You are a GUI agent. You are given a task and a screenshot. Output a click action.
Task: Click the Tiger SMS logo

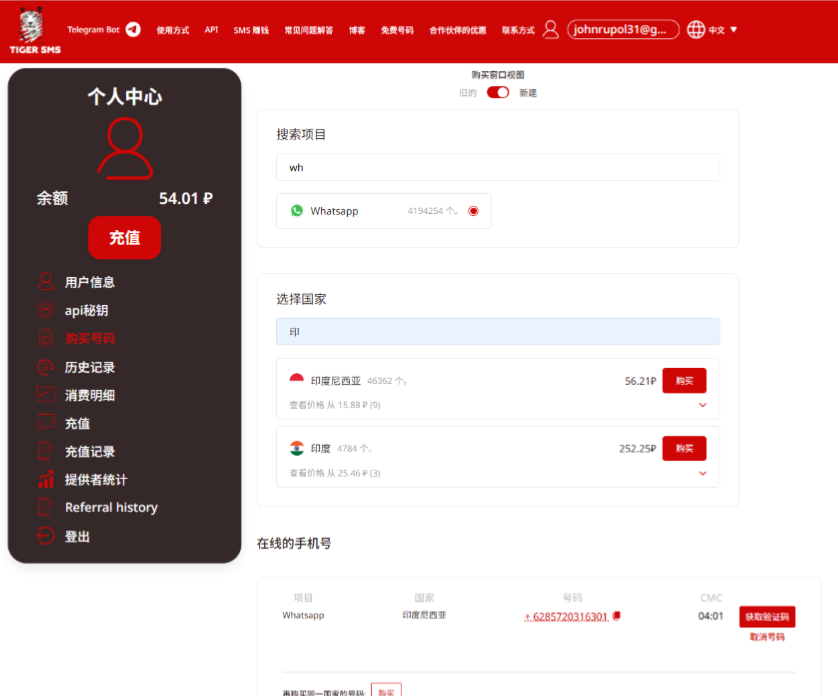34,30
